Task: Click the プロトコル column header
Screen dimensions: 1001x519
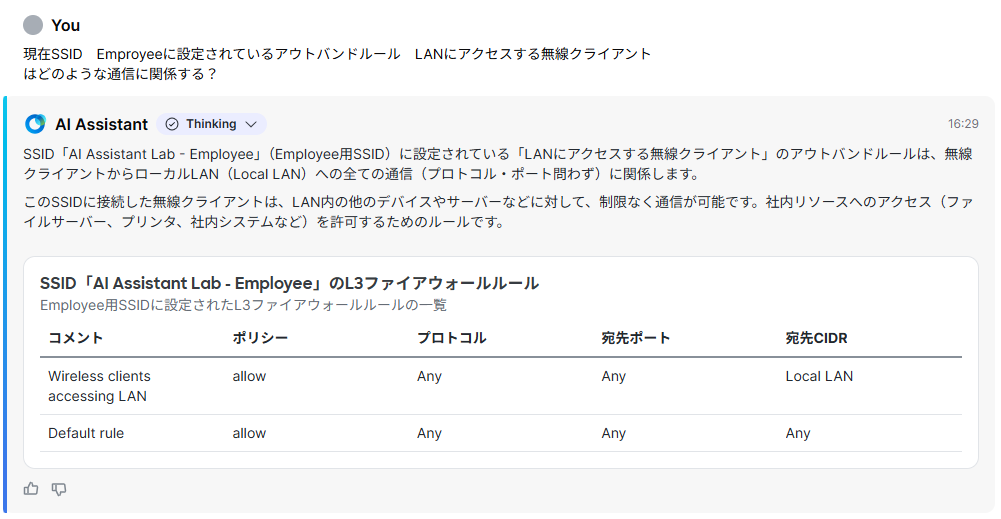Action: pyautogui.click(x=451, y=338)
